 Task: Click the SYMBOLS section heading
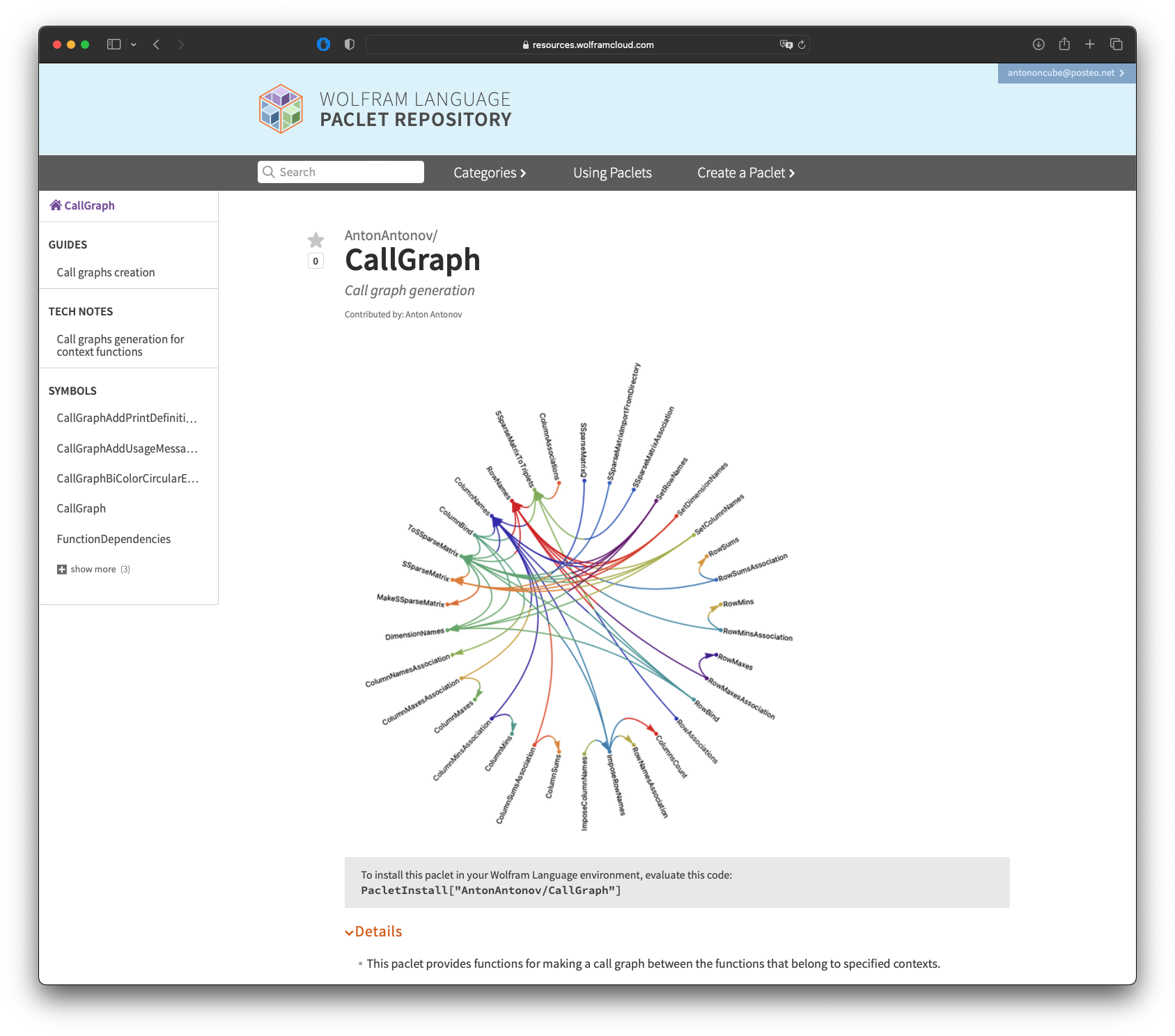(x=72, y=391)
